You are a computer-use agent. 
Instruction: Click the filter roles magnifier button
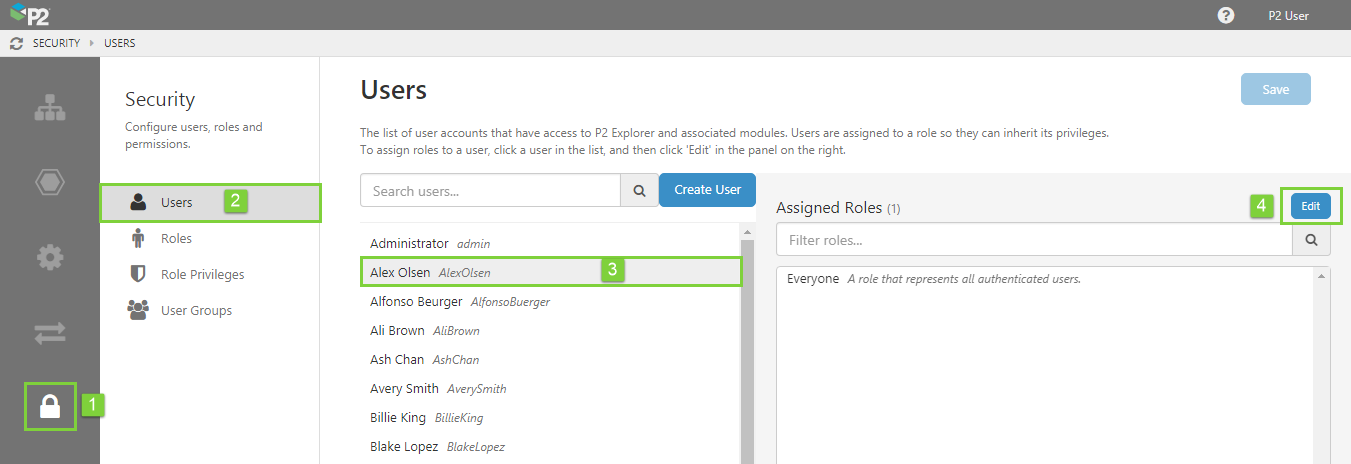click(1311, 240)
